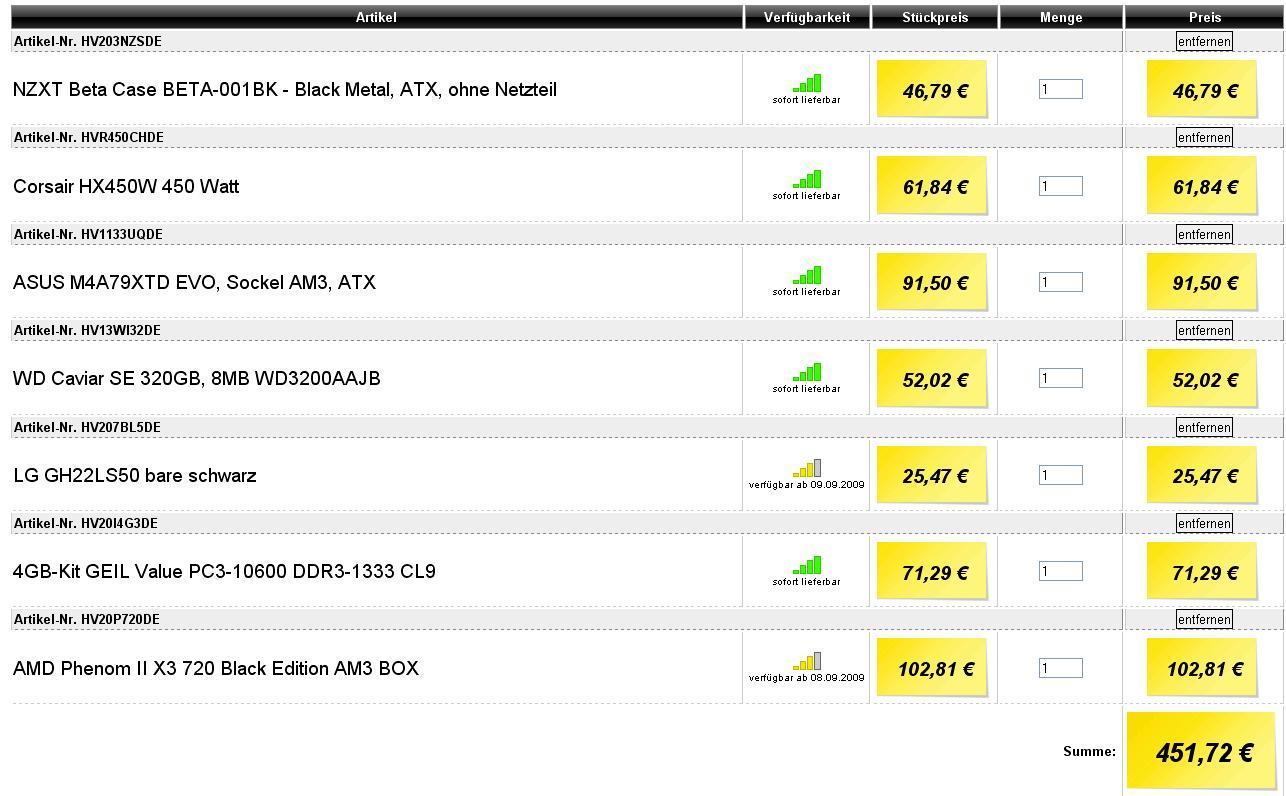1286x796 pixels.
Task: Click the Menge column header
Action: [1061, 17]
